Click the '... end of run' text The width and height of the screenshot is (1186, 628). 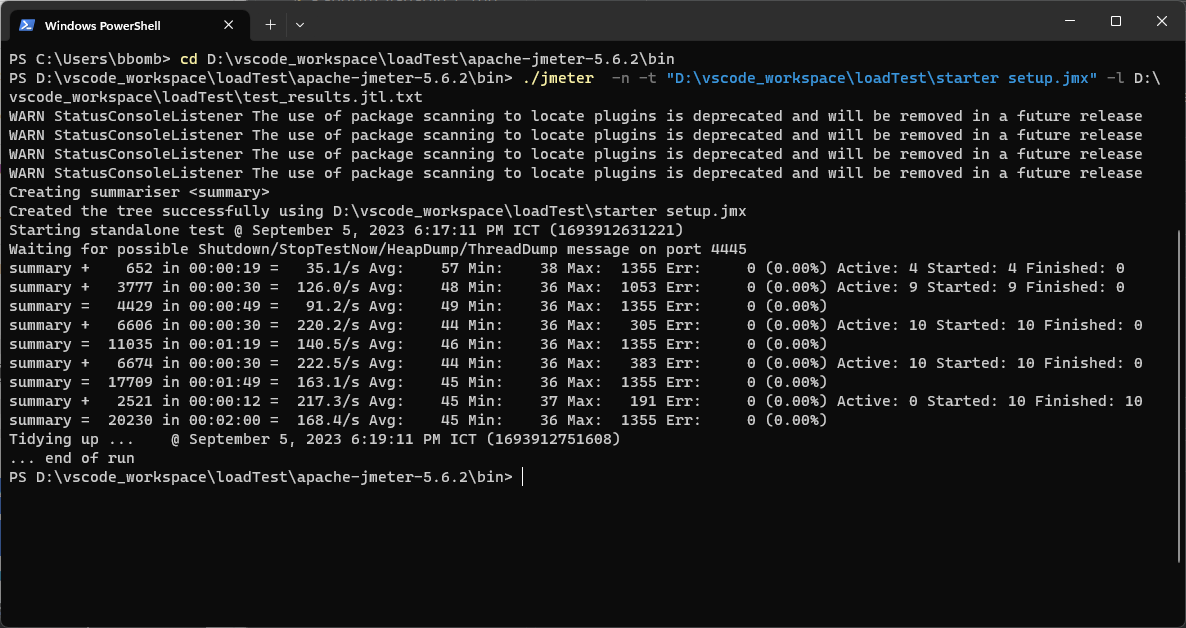pos(72,459)
